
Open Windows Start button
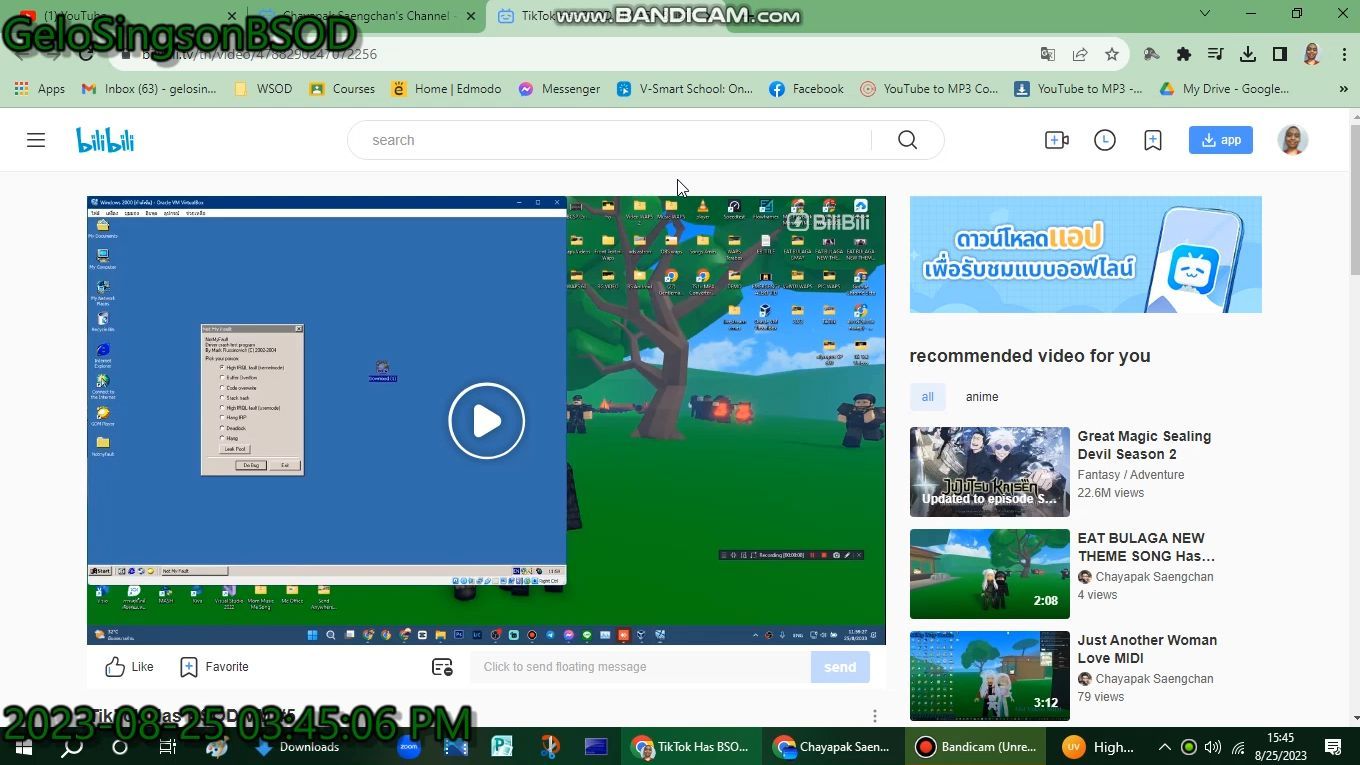tap(24, 747)
